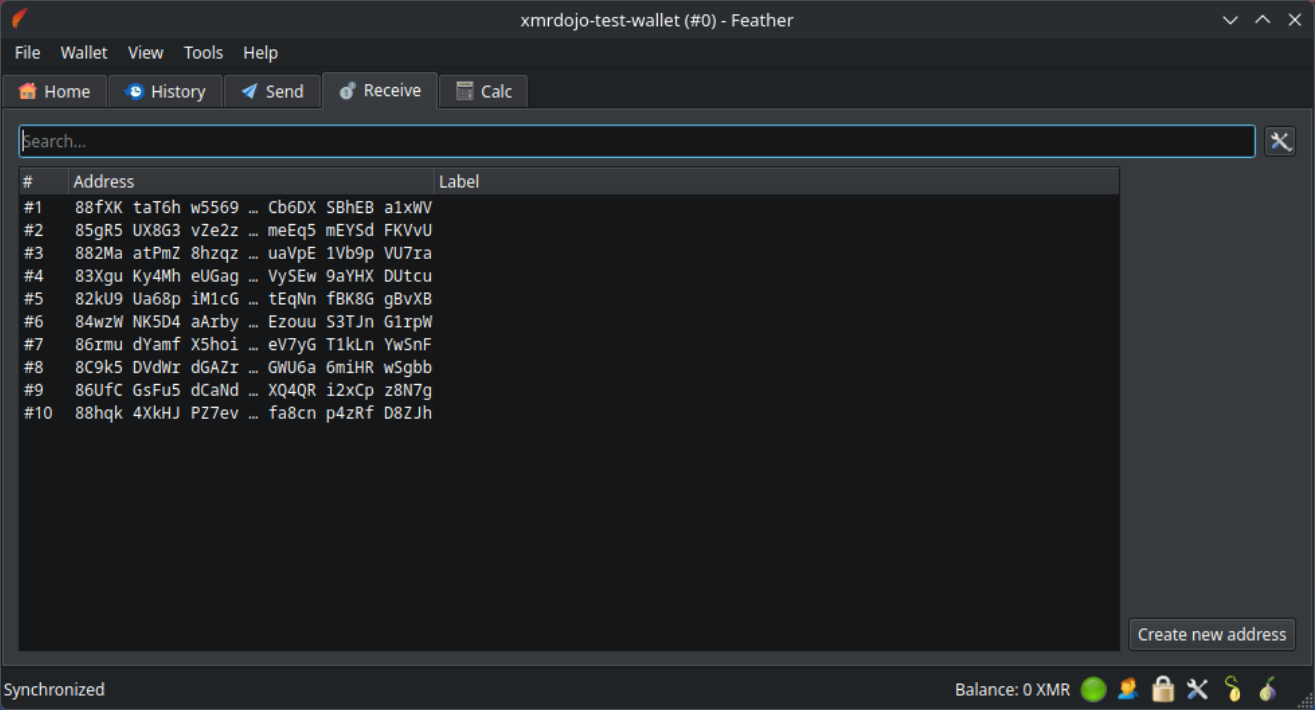The height and width of the screenshot is (710, 1315).
Task: Select address #8 starting 8C9k5
Action: tap(569, 368)
